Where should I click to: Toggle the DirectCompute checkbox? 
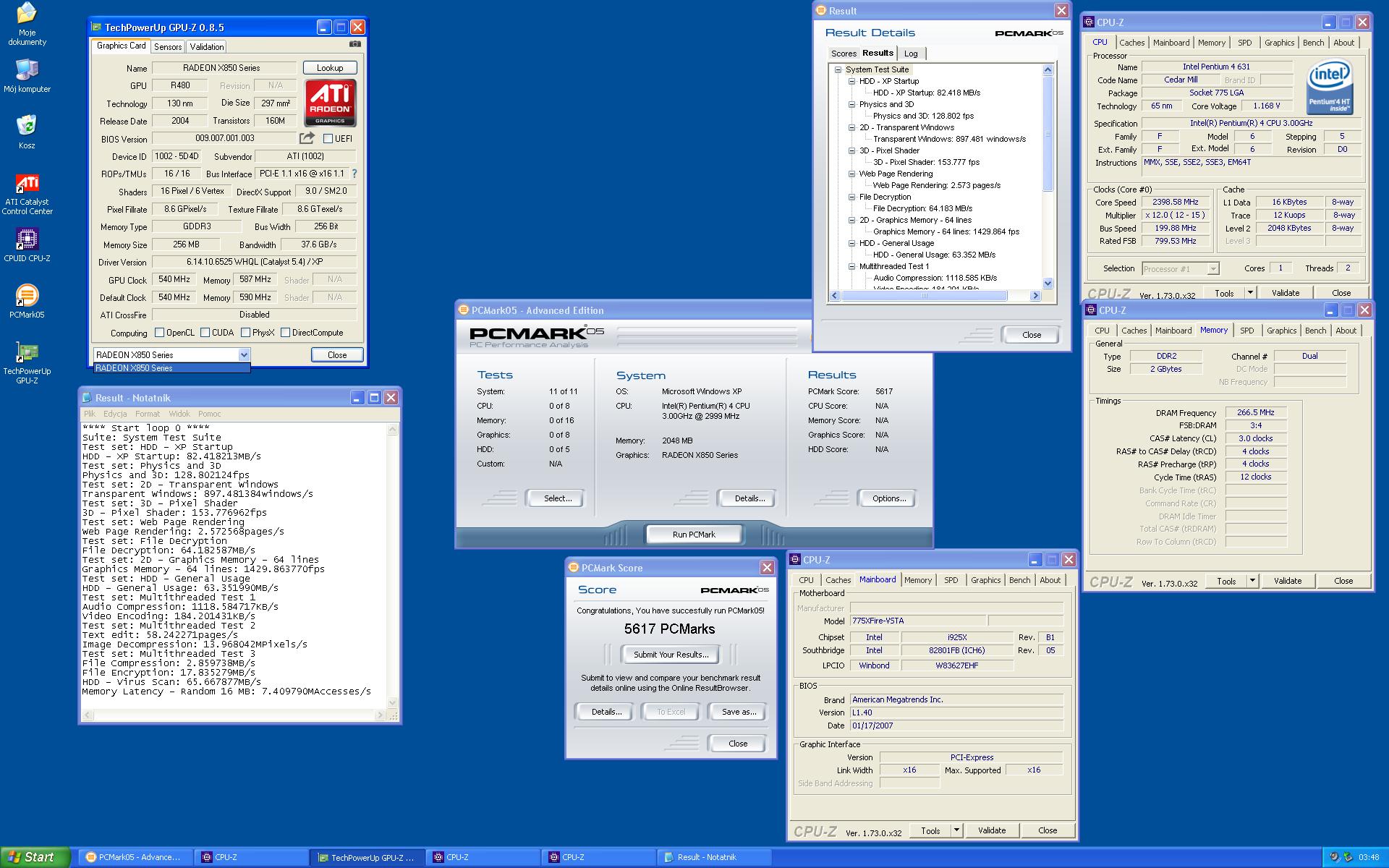(x=286, y=333)
